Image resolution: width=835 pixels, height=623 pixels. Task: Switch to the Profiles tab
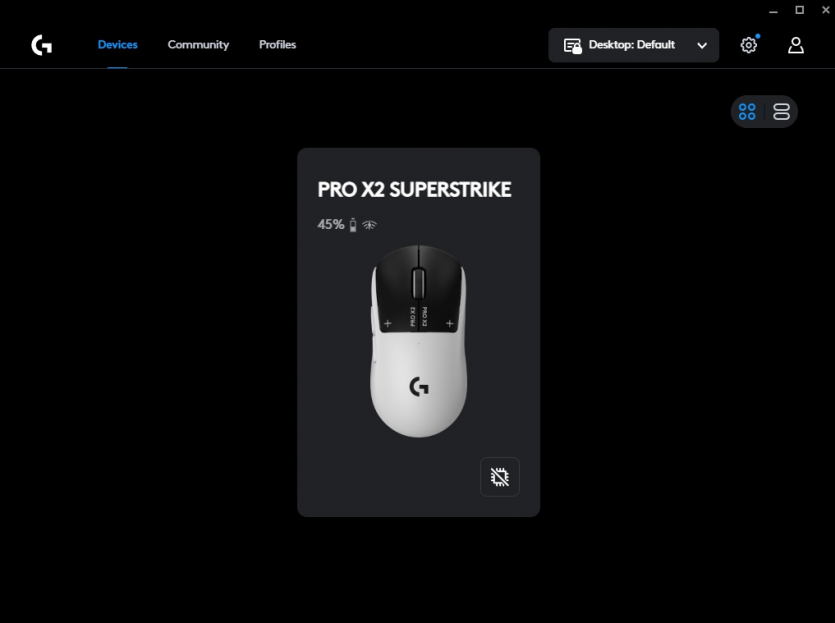click(x=277, y=45)
